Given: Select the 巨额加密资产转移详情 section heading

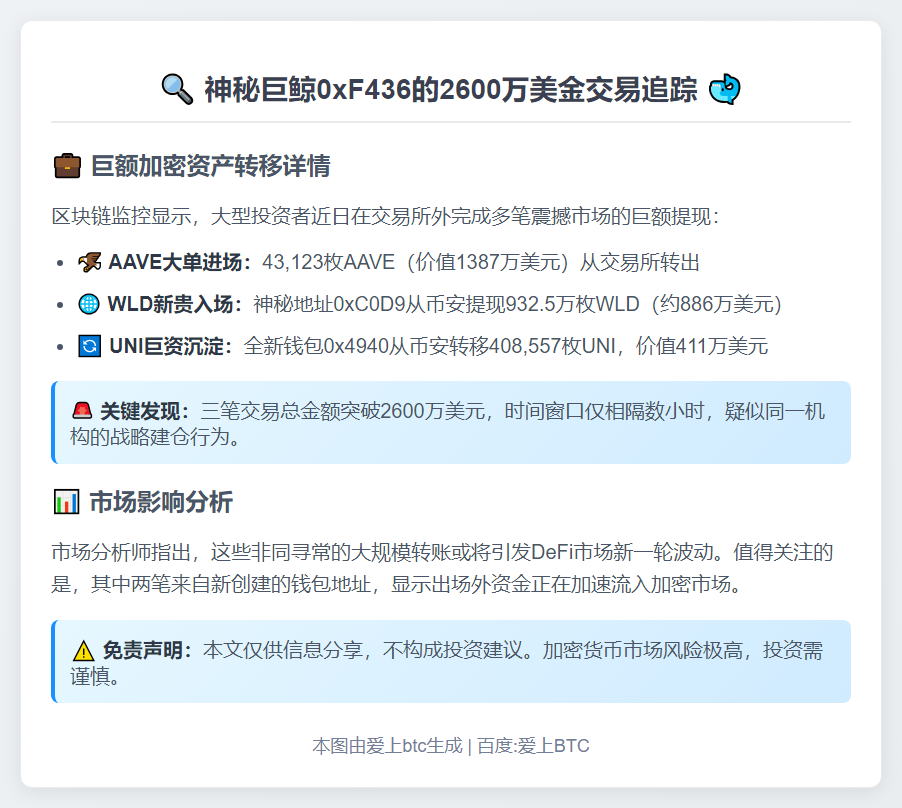Looking at the screenshot, I should click(x=210, y=166).
